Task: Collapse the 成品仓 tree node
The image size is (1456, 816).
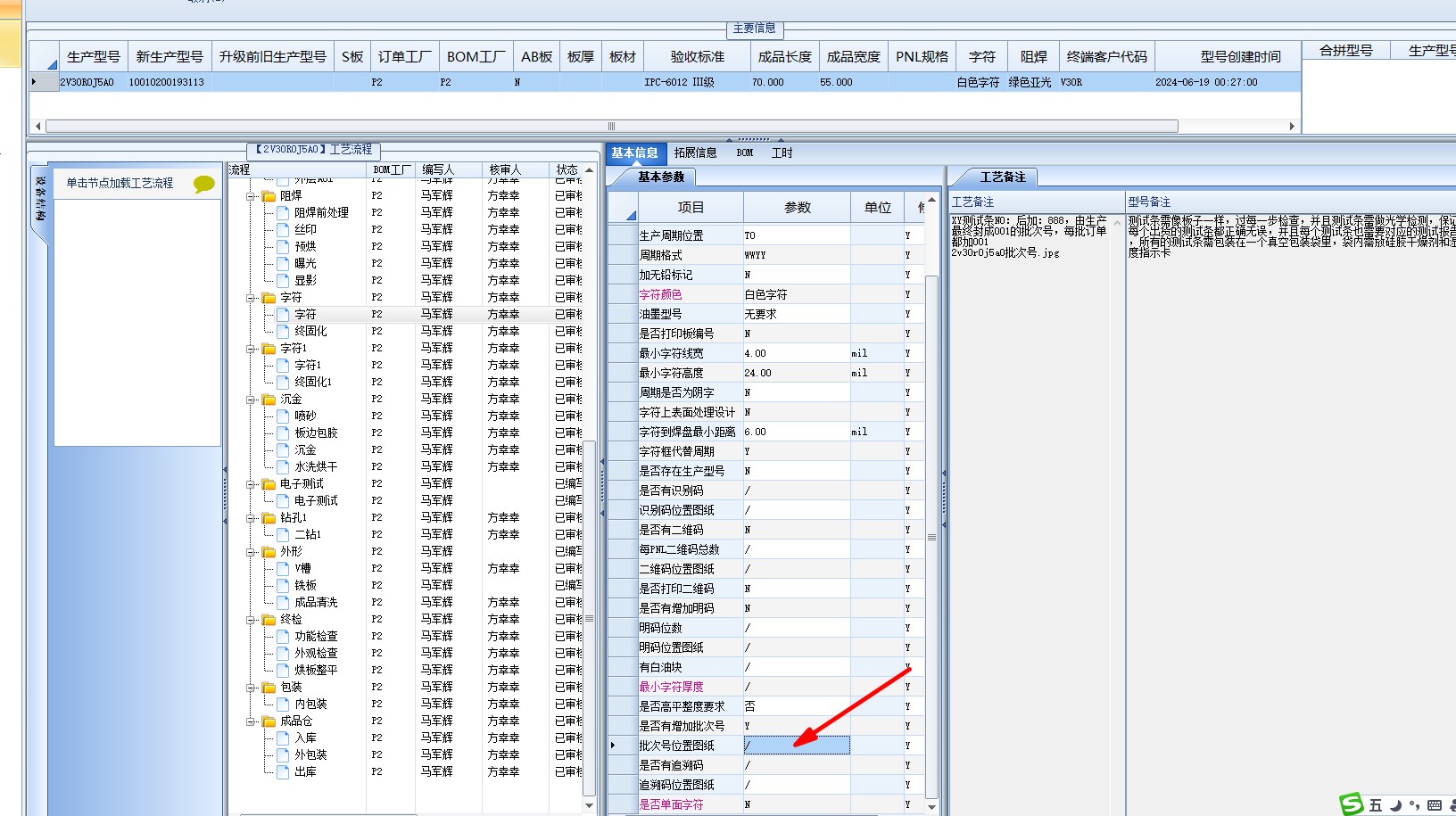Action: pos(251,721)
